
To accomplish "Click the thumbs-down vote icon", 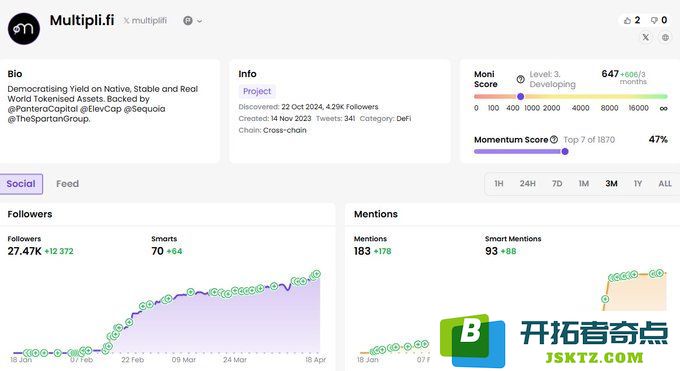I will pyautogui.click(x=654, y=20).
